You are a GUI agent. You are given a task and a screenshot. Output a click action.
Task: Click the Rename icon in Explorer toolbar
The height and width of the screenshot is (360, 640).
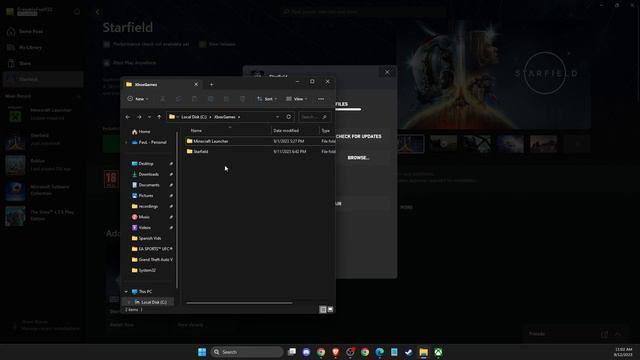pos(210,99)
